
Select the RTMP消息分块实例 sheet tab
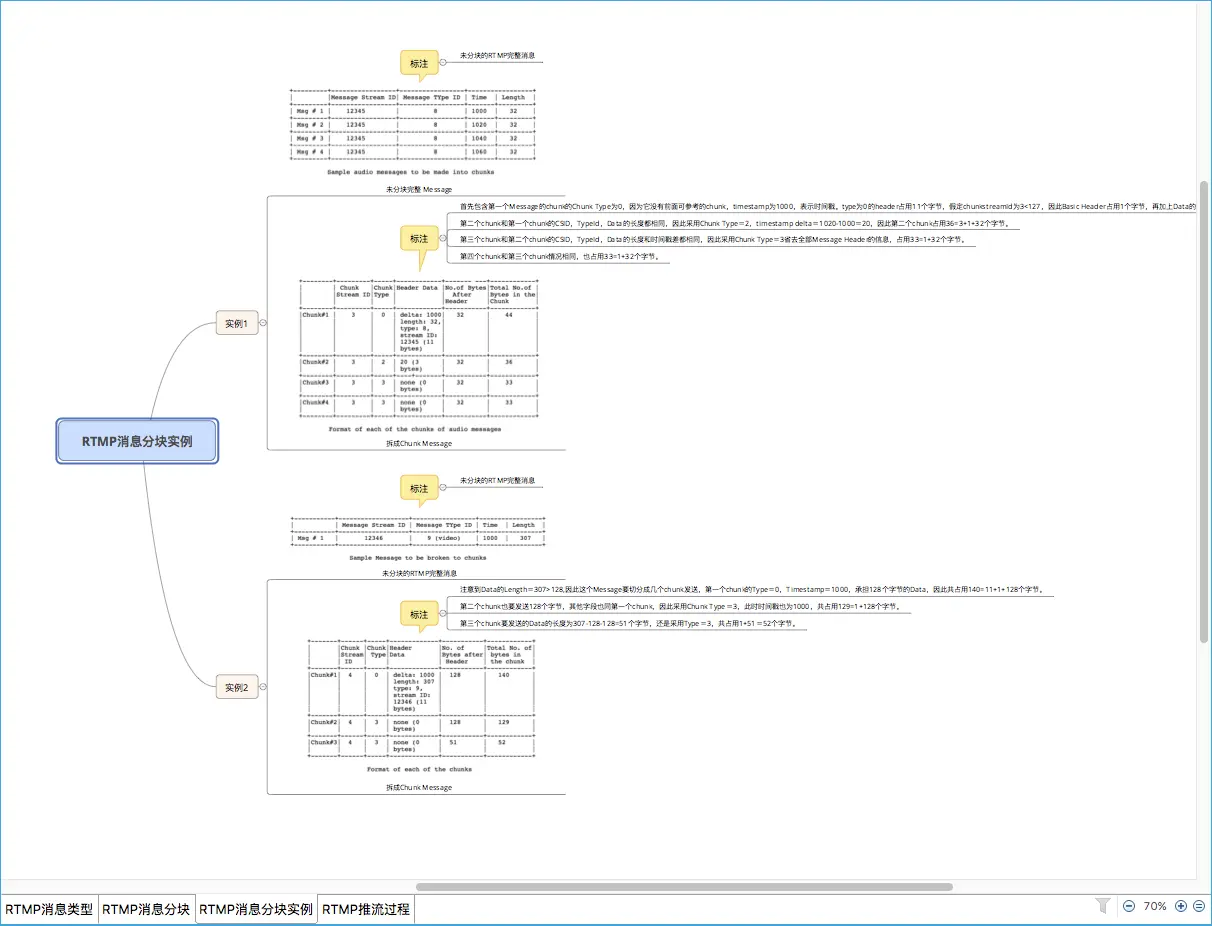point(256,910)
